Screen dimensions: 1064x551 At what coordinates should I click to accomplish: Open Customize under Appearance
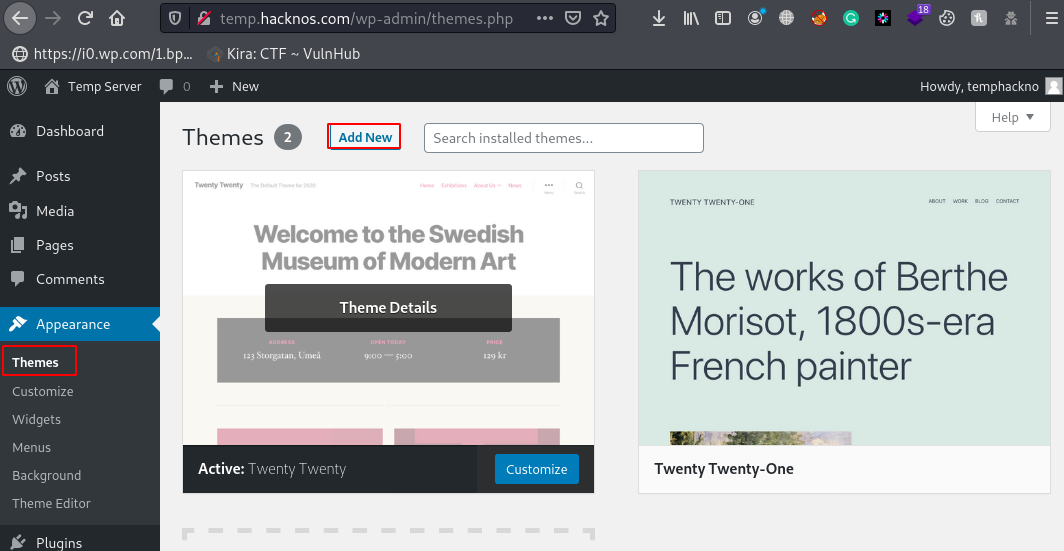43,391
